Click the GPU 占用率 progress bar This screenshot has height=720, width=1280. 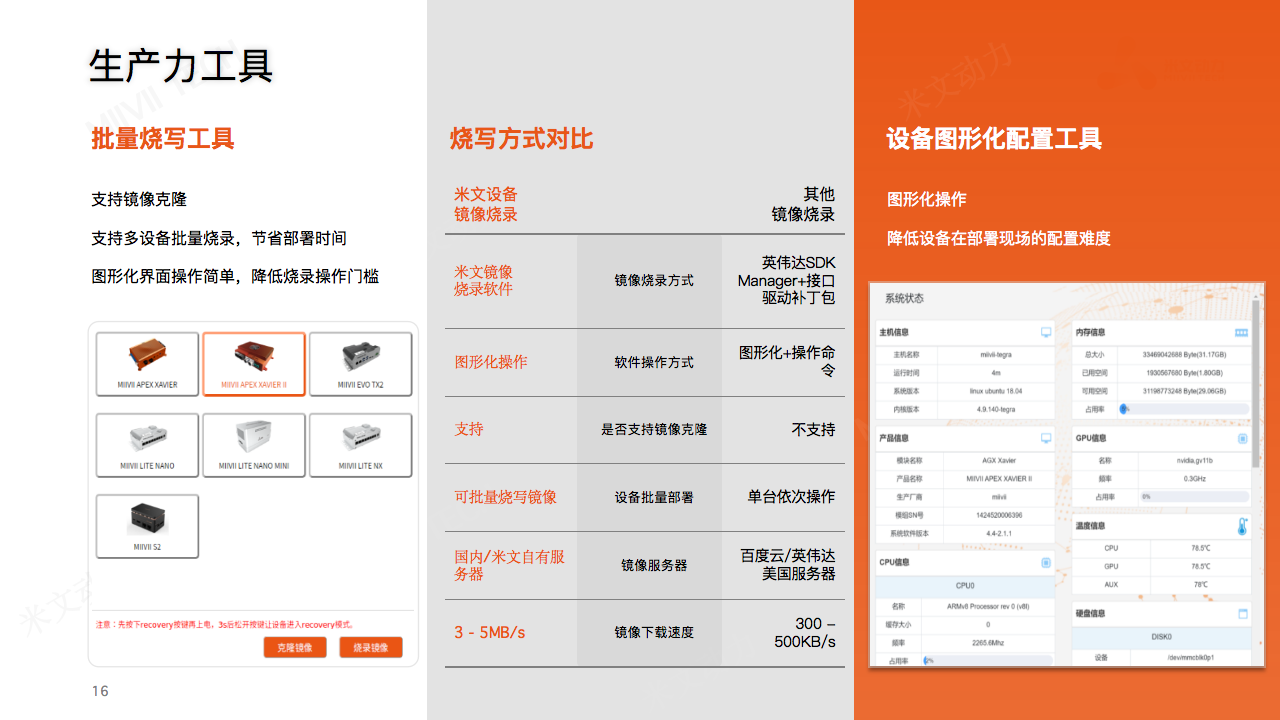[1194, 496]
